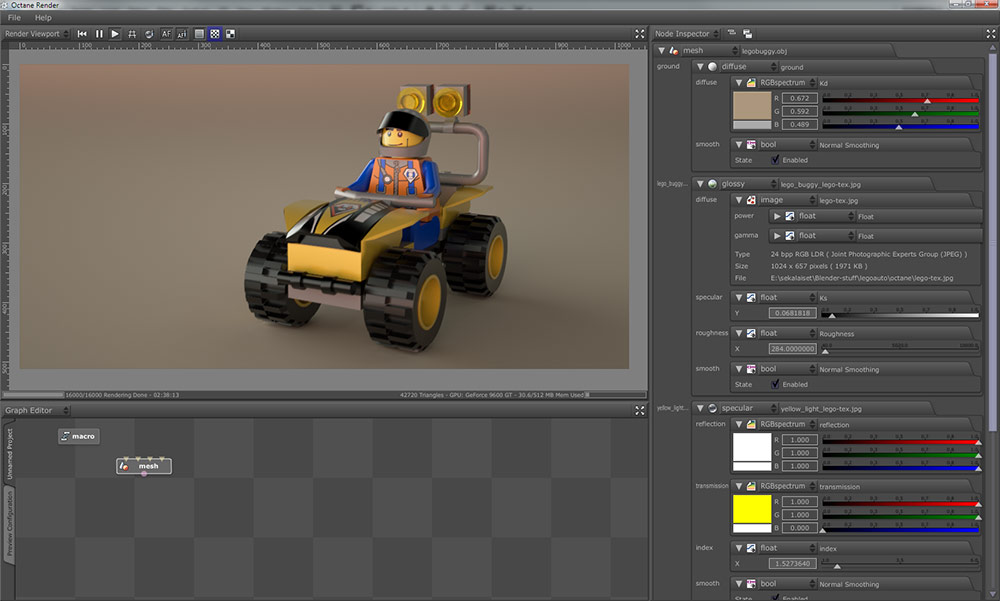Click the ground diffuse tan color swatch
The height and width of the screenshot is (601, 1000).
click(752, 106)
